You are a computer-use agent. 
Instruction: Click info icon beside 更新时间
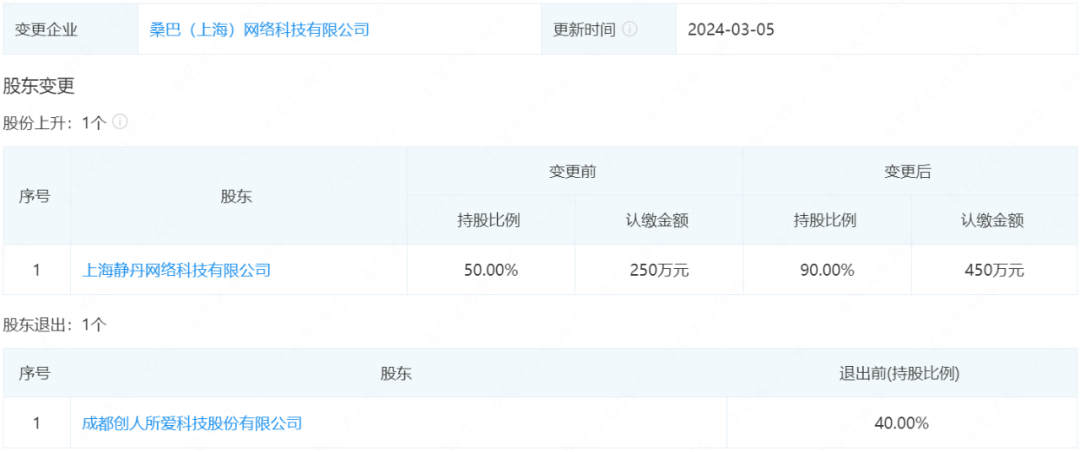point(630,30)
